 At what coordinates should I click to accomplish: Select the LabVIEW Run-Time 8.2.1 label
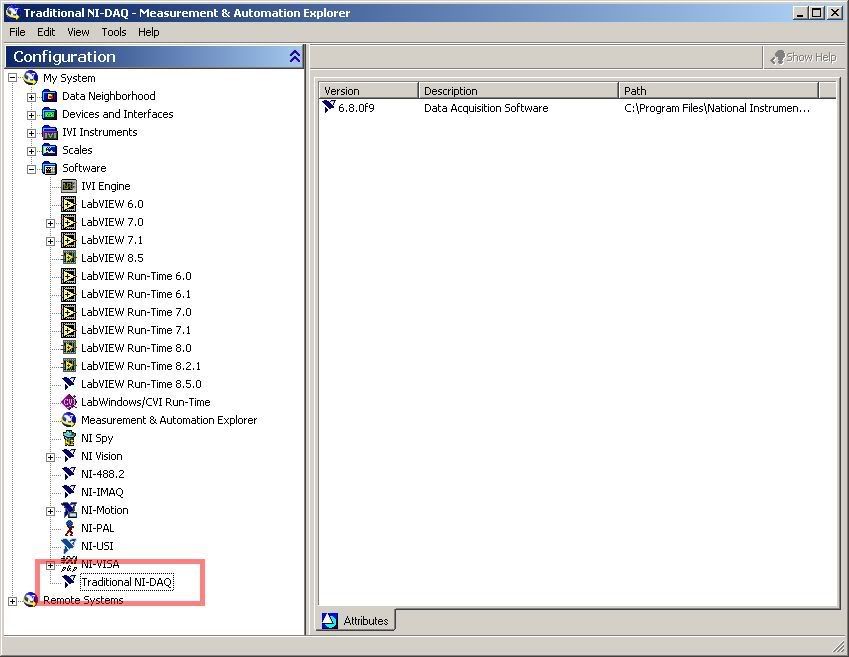pyautogui.click(x=141, y=366)
